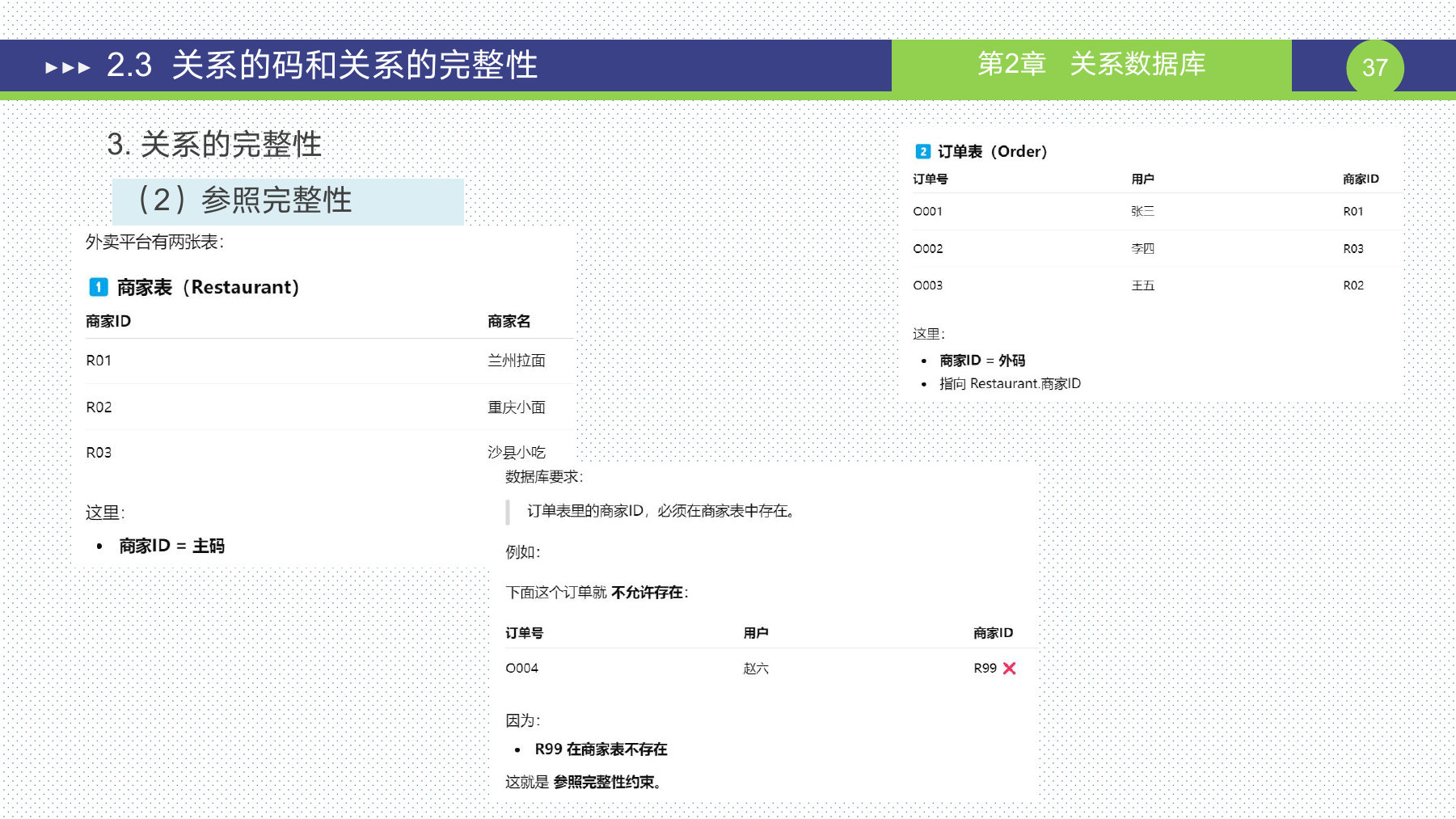Select order number O003

927,285
